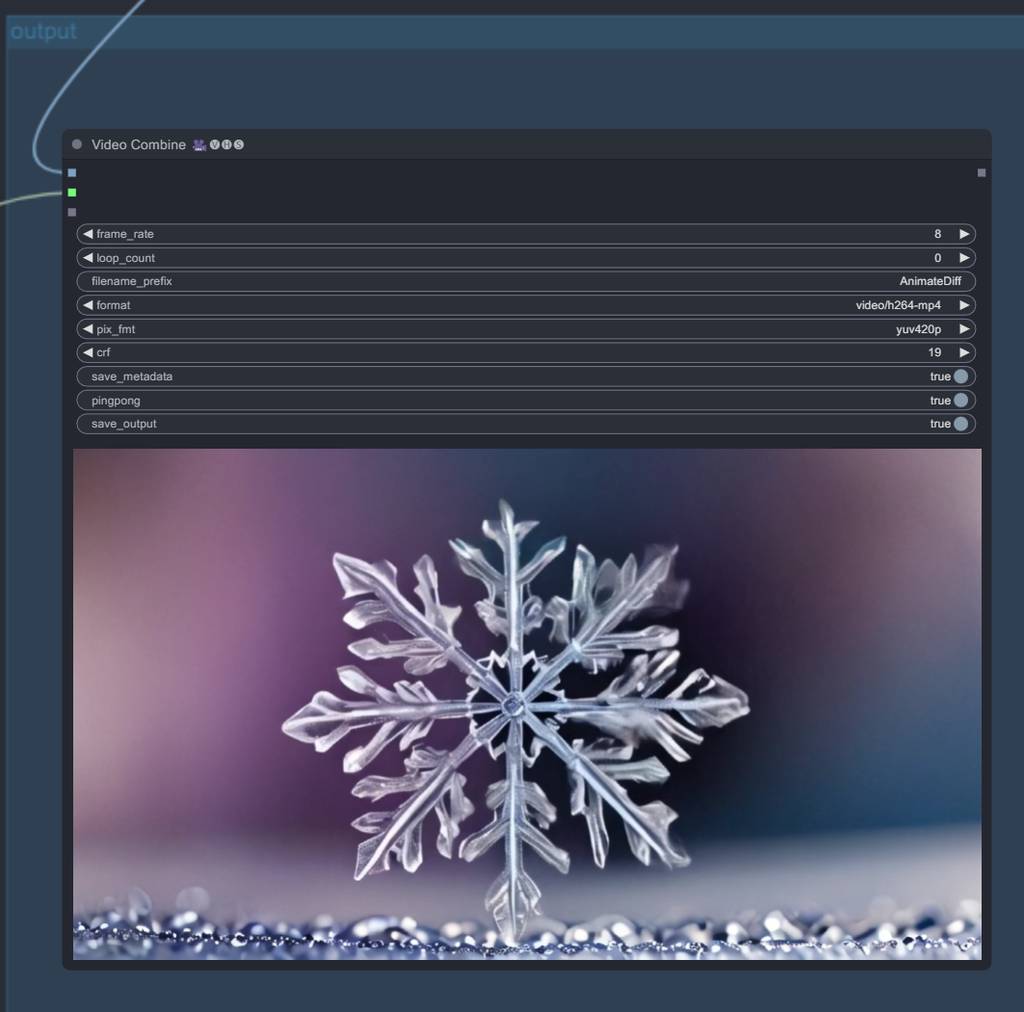Click the blue input slot on node
The width and height of the screenshot is (1024, 1012).
click(72, 173)
